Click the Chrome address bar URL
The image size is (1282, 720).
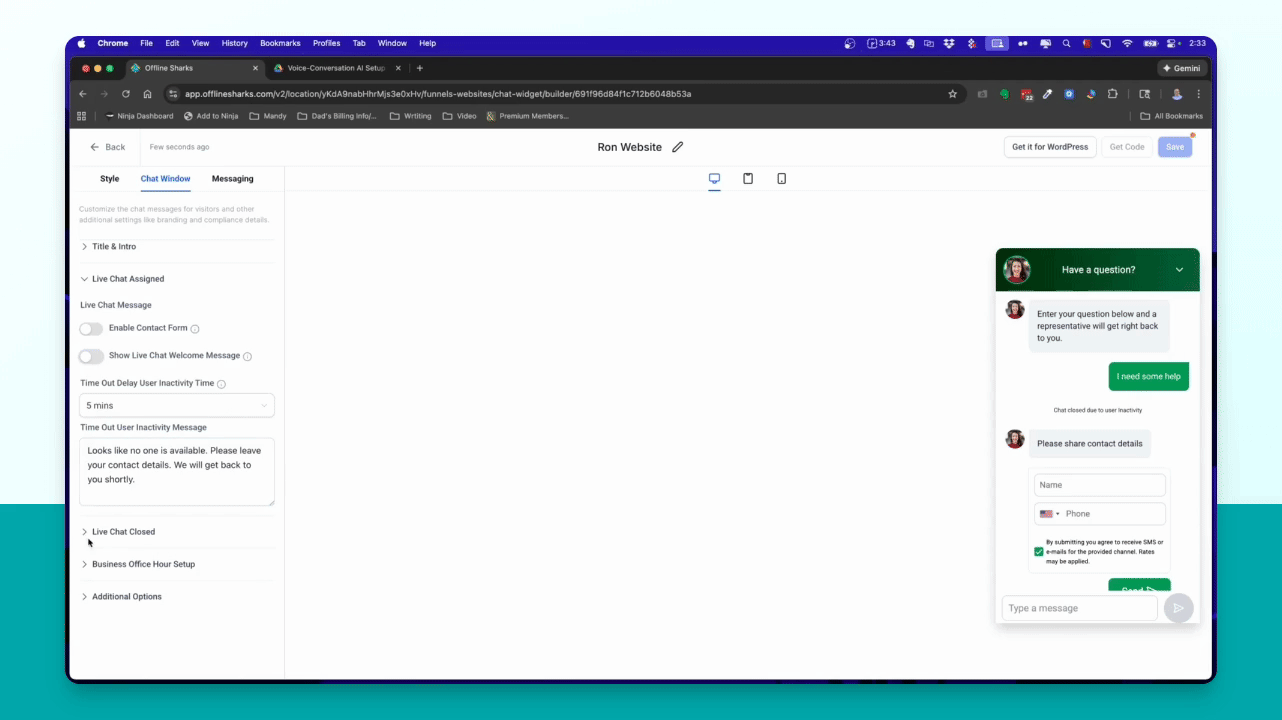point(437,94)
